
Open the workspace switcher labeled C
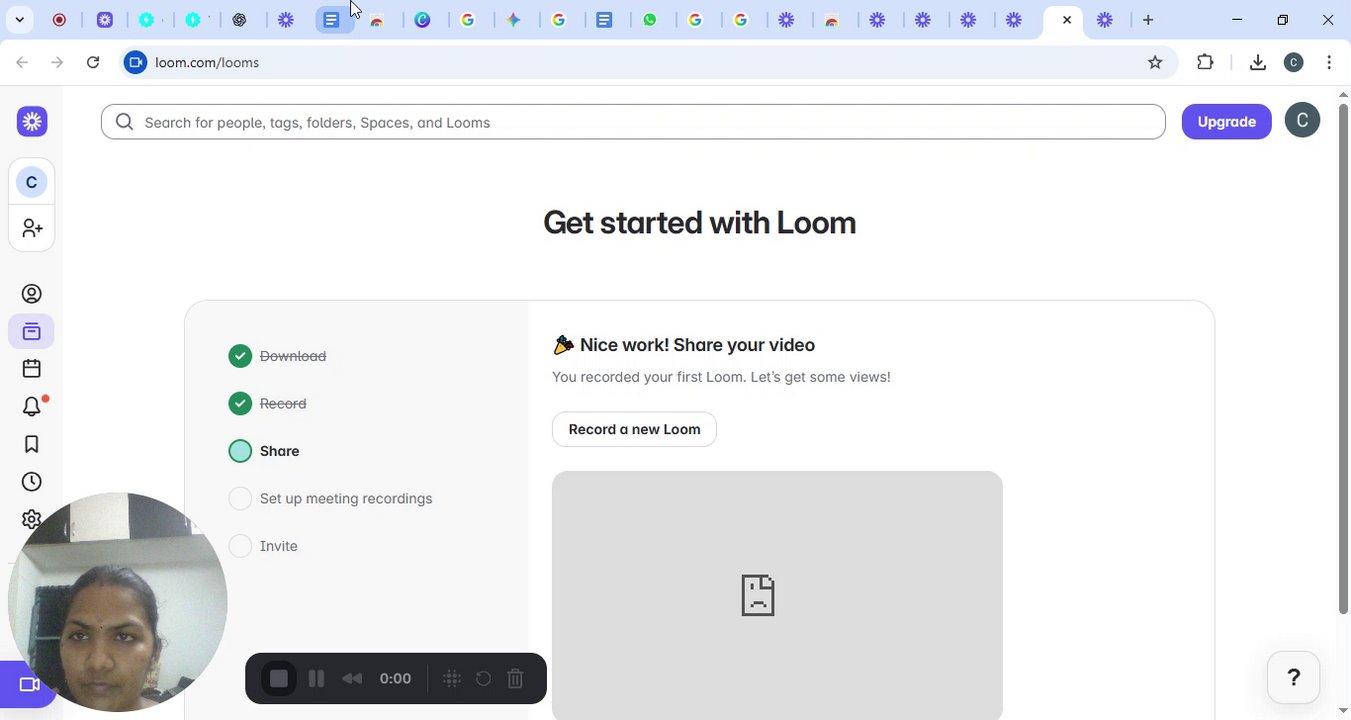pos(32,182)
